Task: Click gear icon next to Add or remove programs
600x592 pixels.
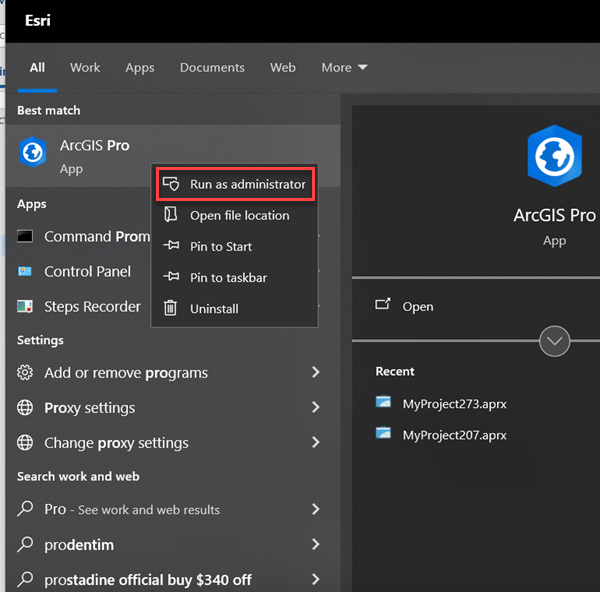Action: click(x=25, y=372)
